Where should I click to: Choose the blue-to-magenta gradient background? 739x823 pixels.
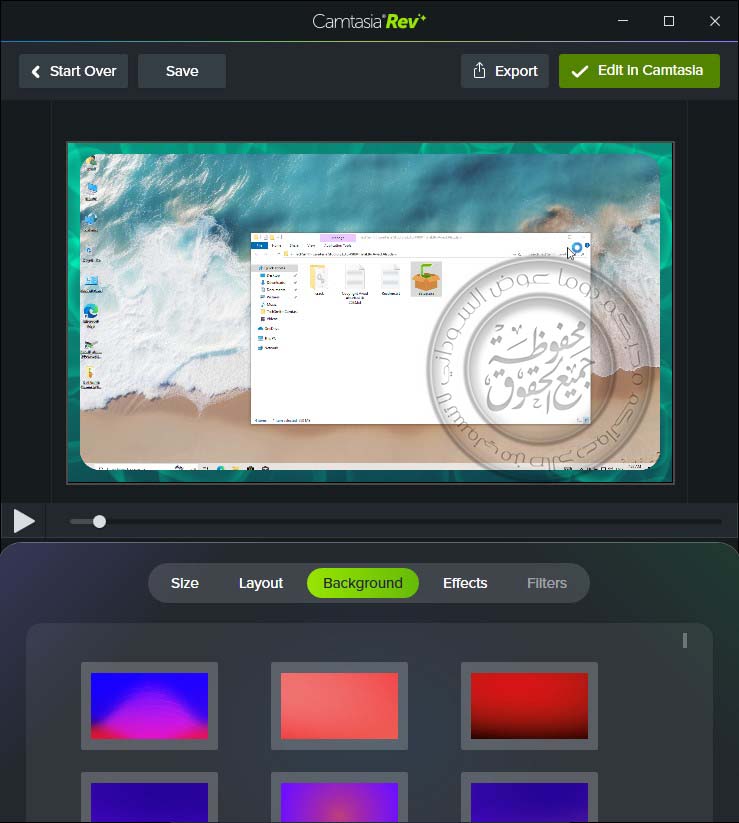[x=149, y=706]
